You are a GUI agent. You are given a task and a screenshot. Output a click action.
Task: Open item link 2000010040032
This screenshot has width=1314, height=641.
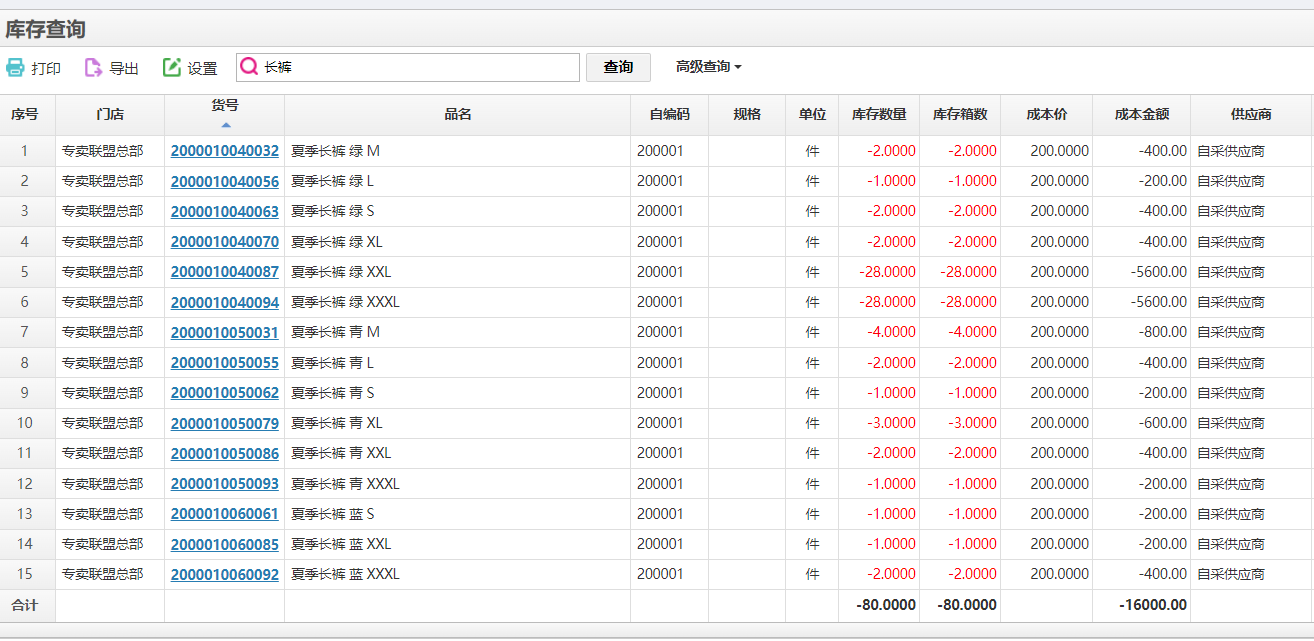pyautogui.click(x=224, y=150)
